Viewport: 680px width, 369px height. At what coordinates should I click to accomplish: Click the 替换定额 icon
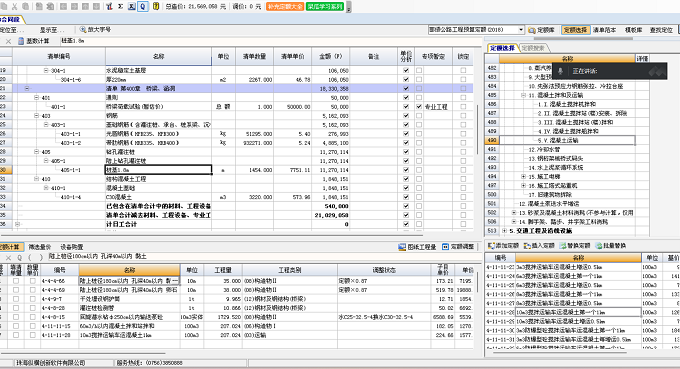tap(562, 245)
